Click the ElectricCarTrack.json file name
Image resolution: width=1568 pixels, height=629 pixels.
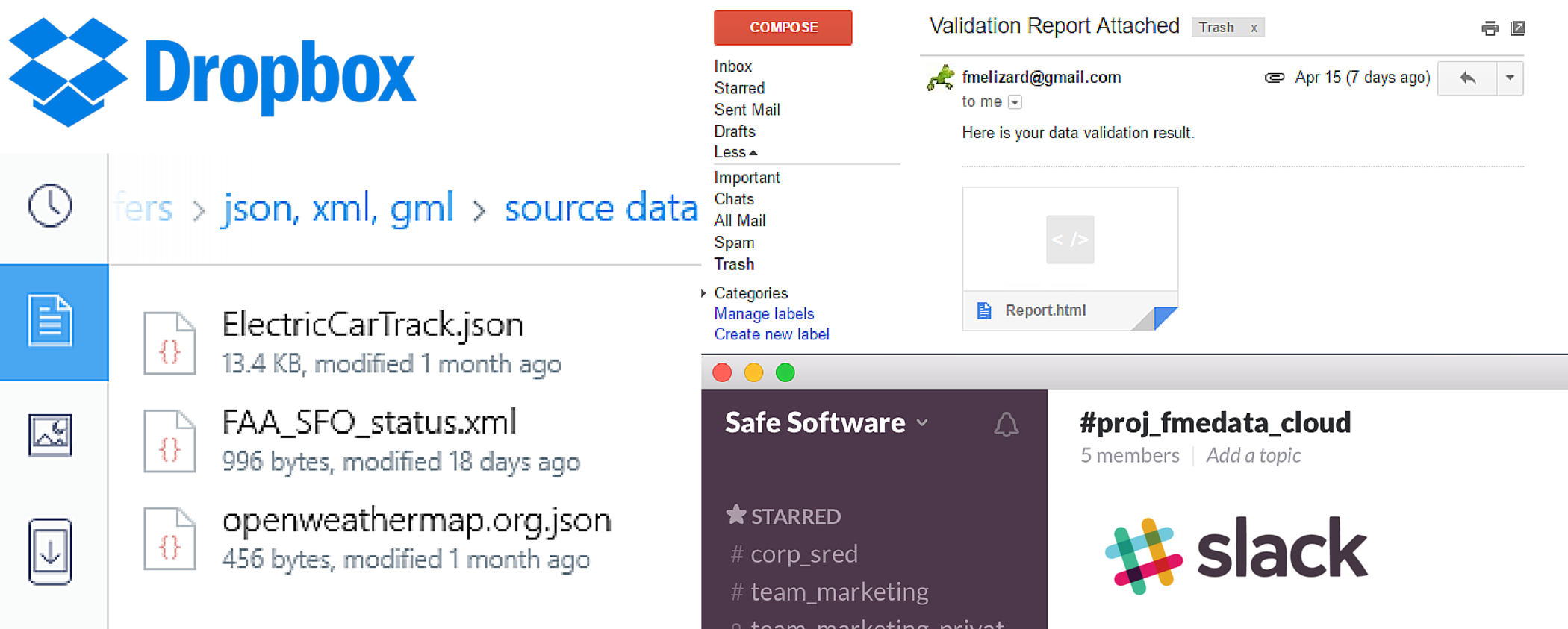click(x=373, y=325)
